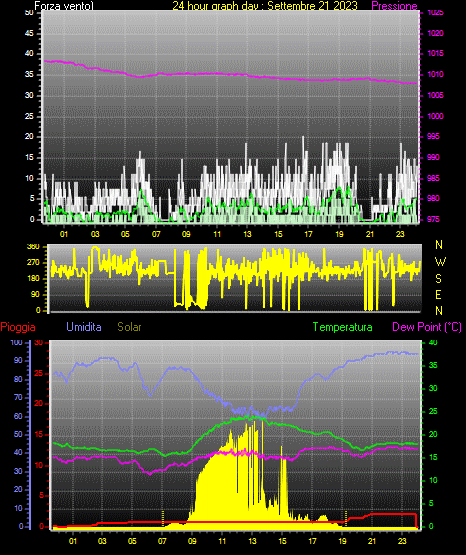
Task: Click hour 21 on wind graph axis
Action: coord(370,234)
